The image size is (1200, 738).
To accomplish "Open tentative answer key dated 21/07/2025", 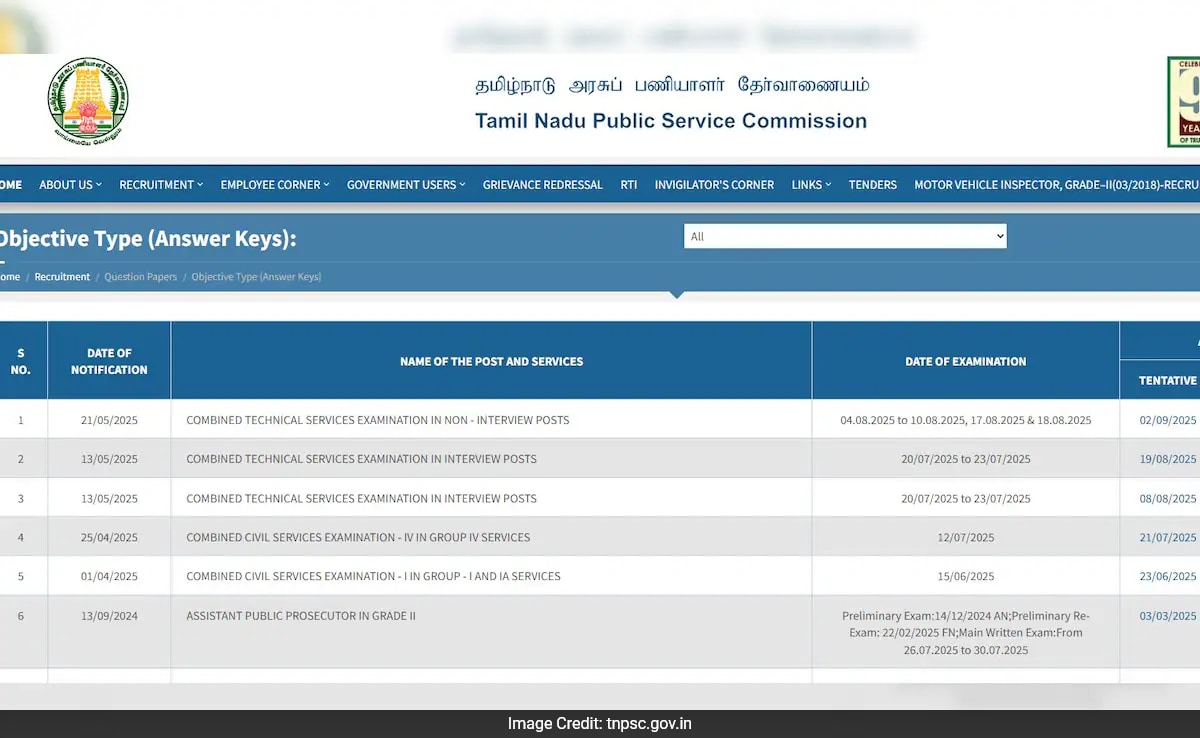I will [x=1167, y=538].
